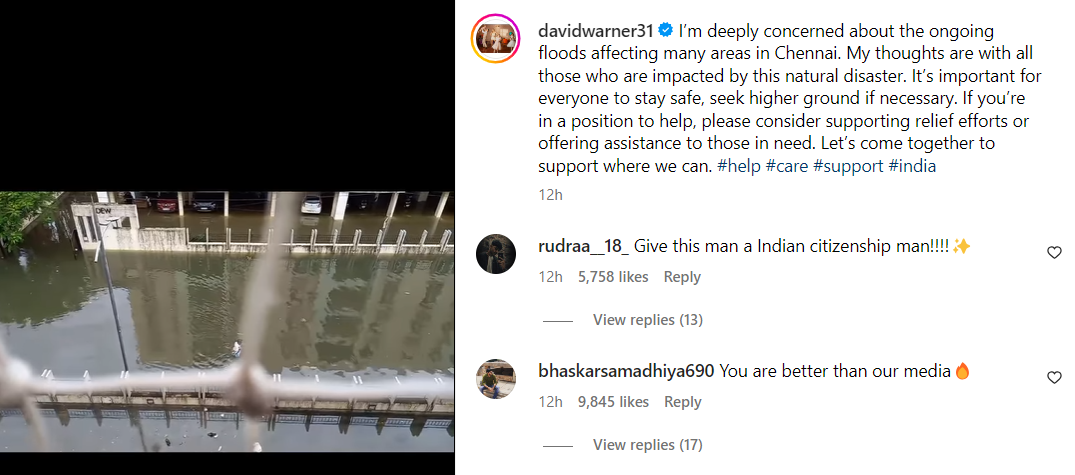View 5,758 likes list
The image size is (1075, 475).
tap(613, 277)
